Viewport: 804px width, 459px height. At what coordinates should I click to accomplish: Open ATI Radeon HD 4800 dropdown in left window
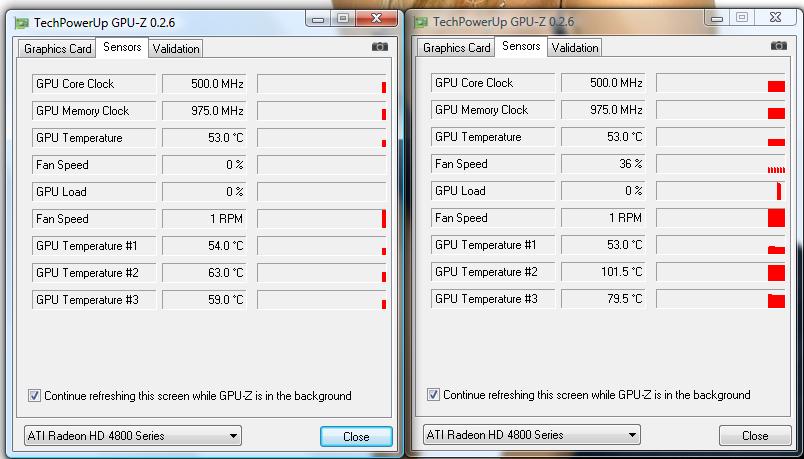click(x=133, y=436)
